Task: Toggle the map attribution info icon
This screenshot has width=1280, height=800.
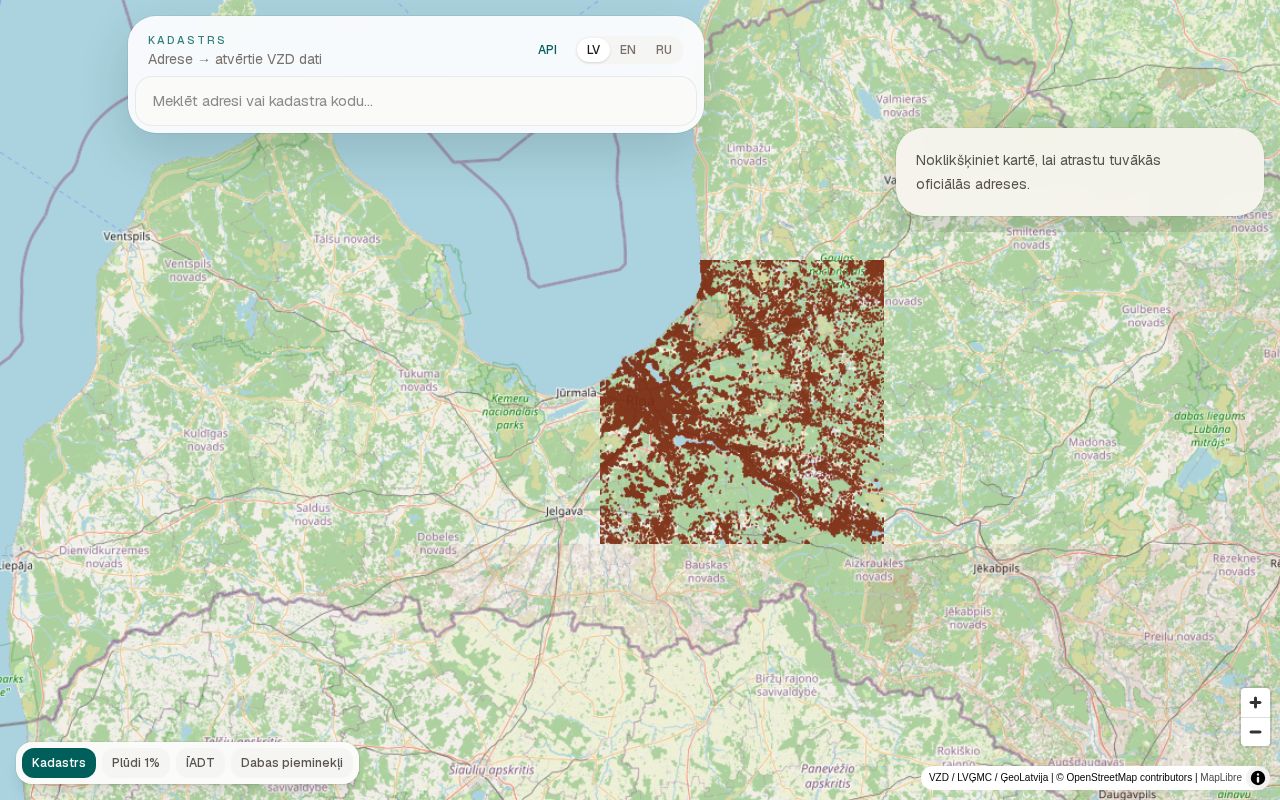Action: [x=1258, y=777]
